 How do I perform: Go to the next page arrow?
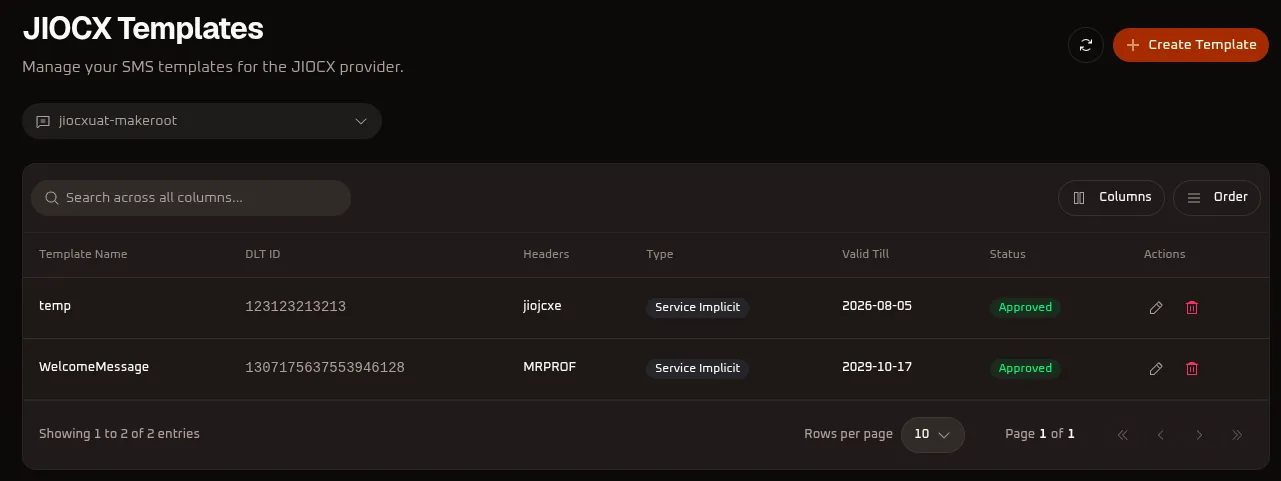[1199, 435]
